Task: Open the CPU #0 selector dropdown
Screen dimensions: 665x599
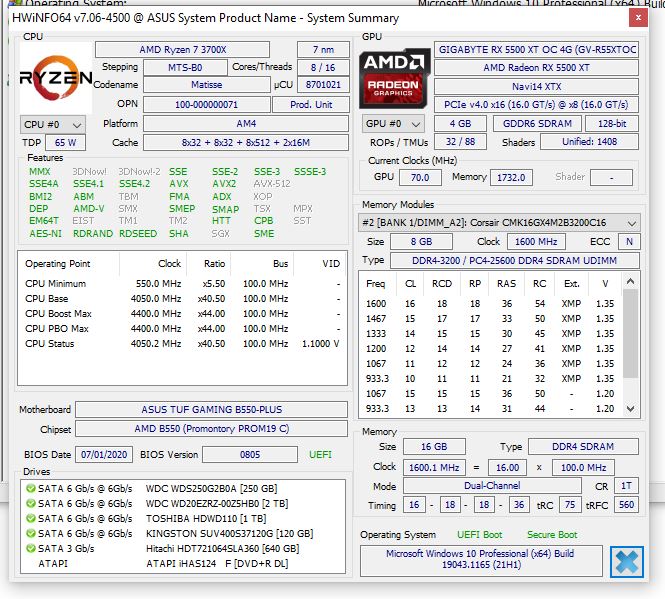Action: [x=53, y=125]
